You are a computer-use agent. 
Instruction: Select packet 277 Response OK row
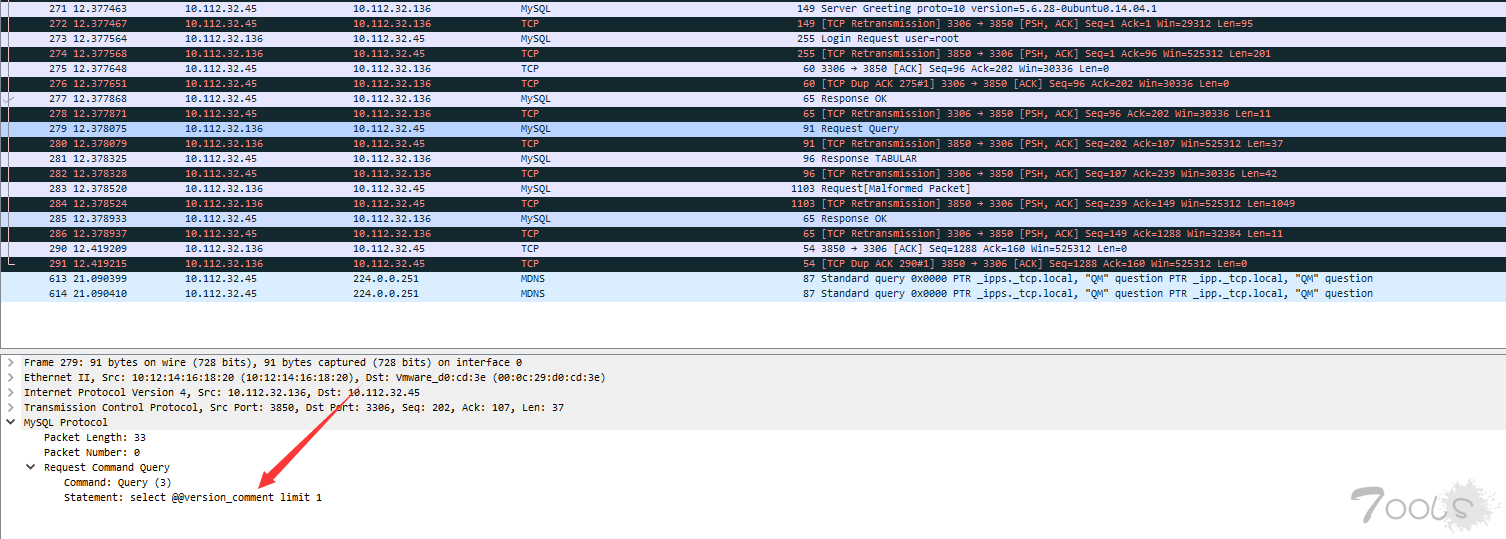coord(753,98)
